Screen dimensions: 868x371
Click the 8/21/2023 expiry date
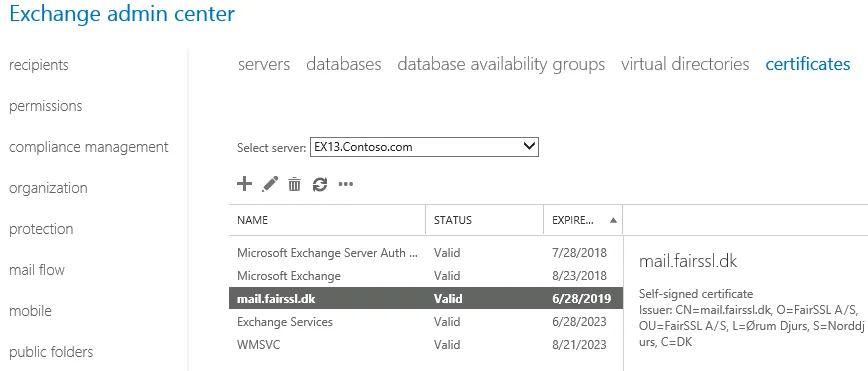579,344
